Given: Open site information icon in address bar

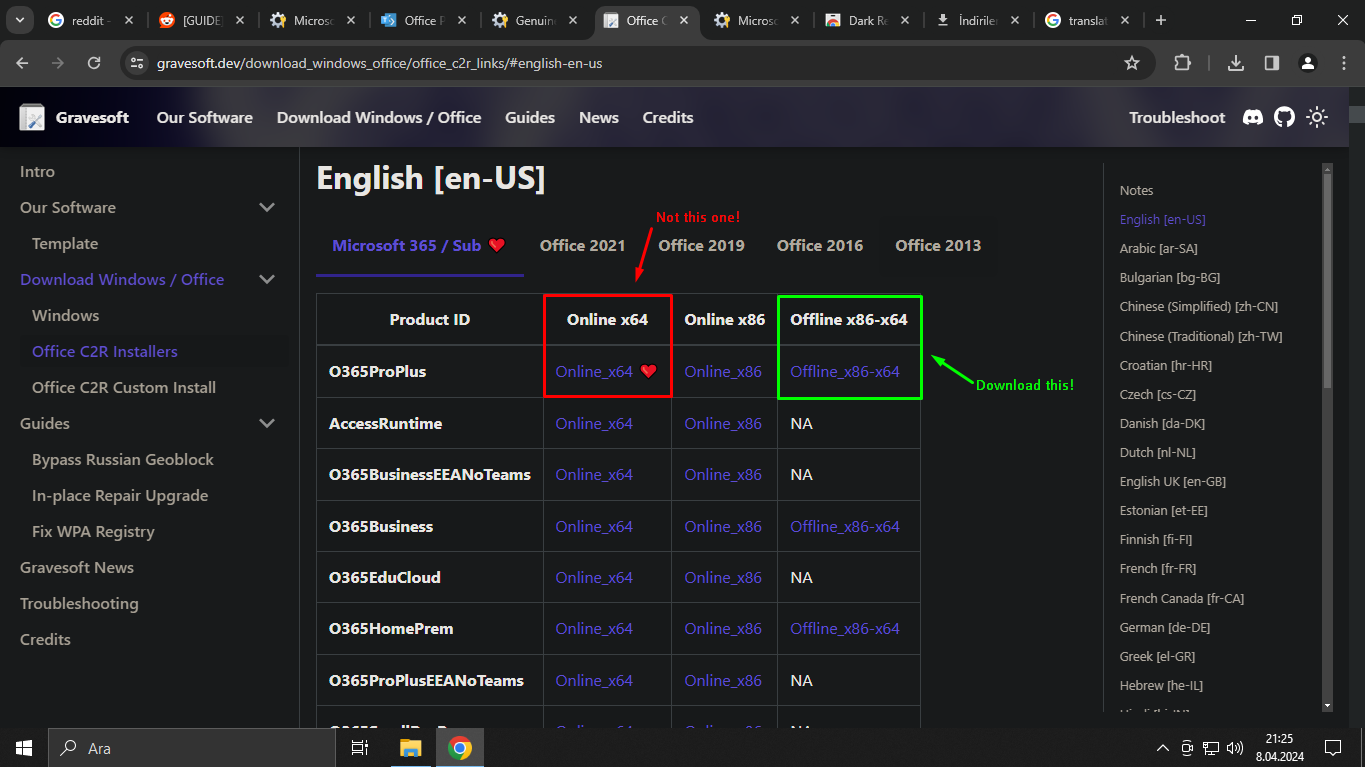Looking at the screenshot, I should click(x=137, y=63).
